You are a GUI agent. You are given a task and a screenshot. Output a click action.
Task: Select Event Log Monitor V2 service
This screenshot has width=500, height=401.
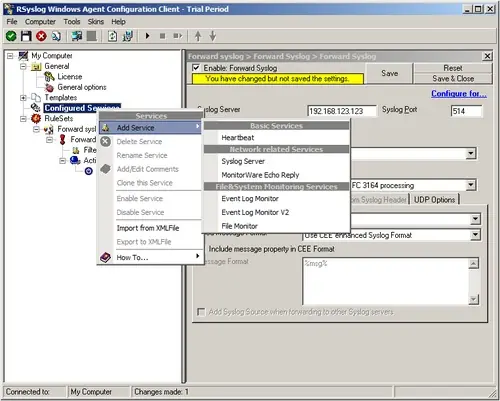pos(277,212)
